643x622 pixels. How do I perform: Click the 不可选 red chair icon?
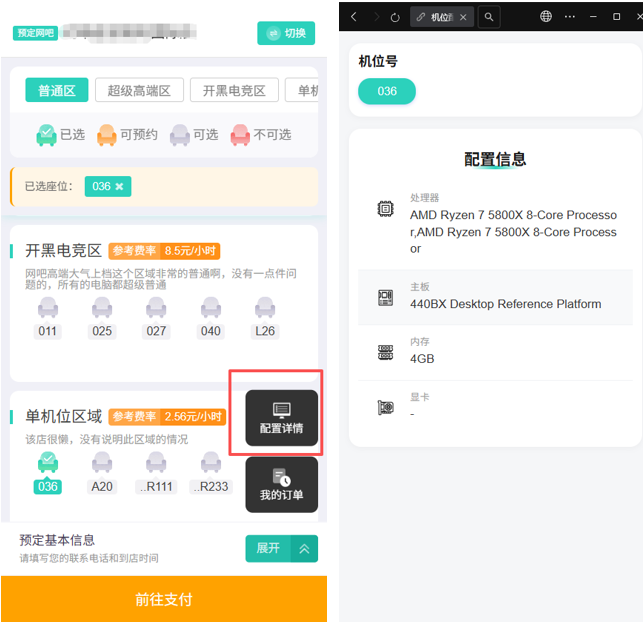(240, 135)
